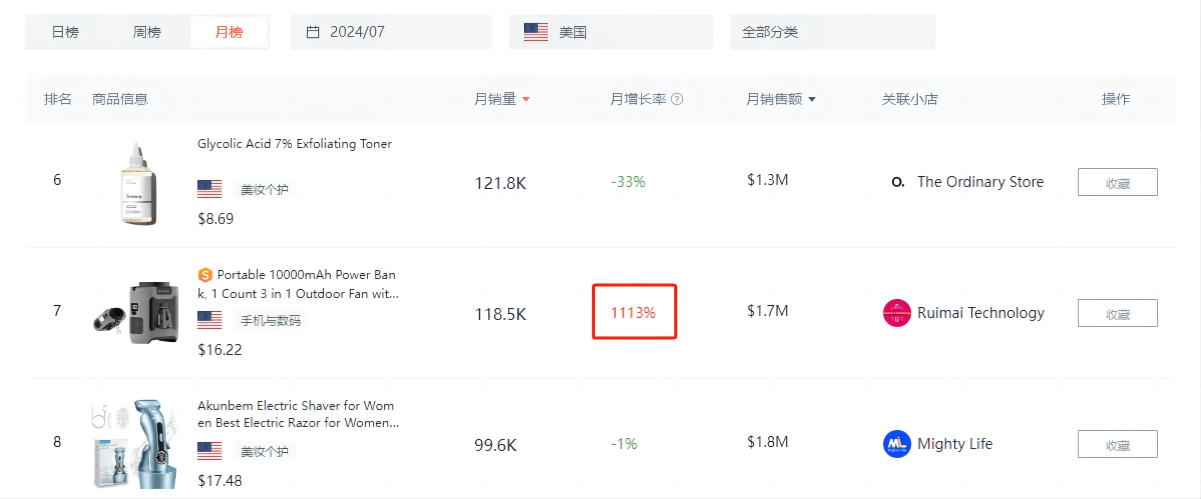Click the 月销量 sort arrow
Image resolution: width=1201 pixels, height=499 pixels.
coord(526,99)
